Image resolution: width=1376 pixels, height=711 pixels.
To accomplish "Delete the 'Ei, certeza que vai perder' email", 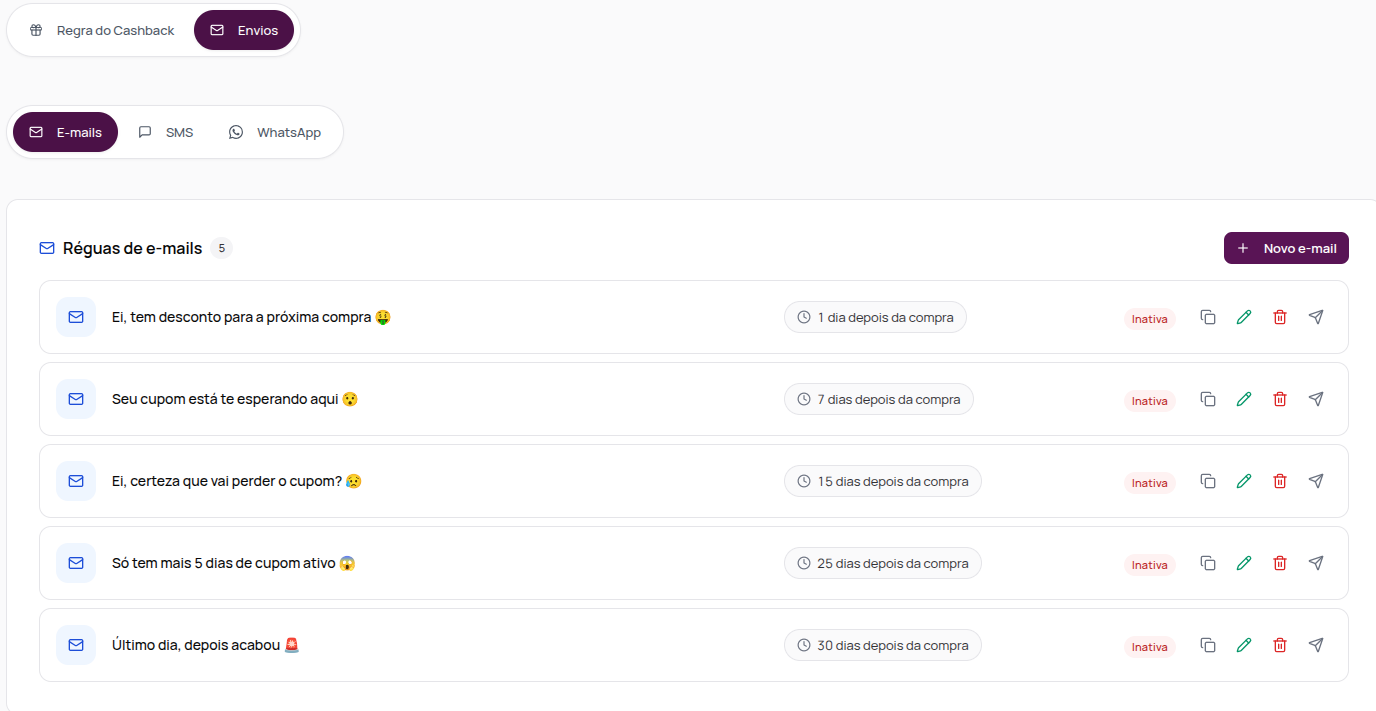I will click(x=1280, y=481).
